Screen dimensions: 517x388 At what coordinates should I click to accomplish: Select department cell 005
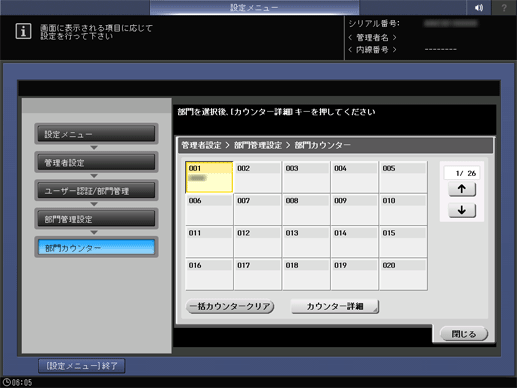(403, 177)
